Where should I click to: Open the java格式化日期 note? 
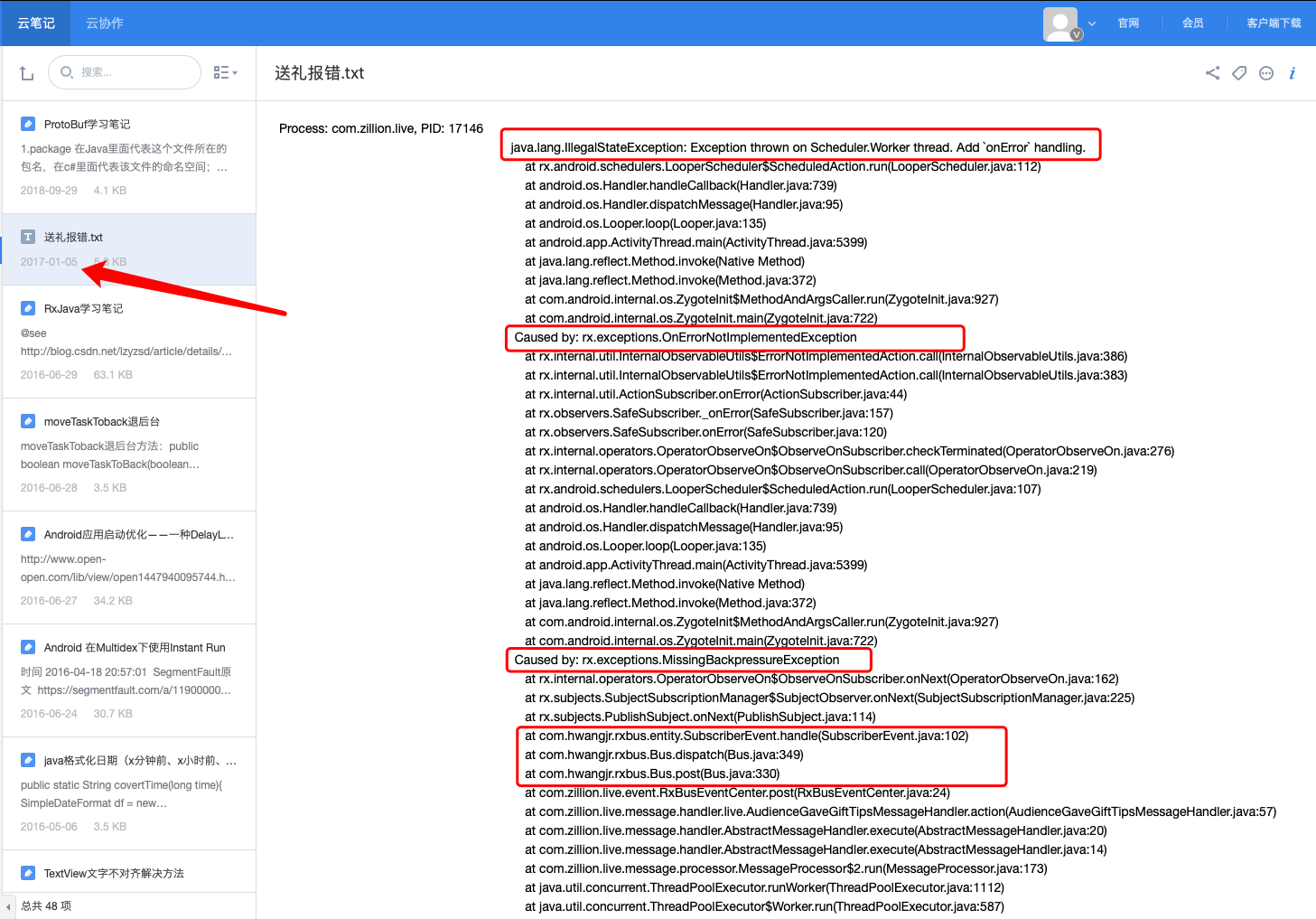(129, 793)
